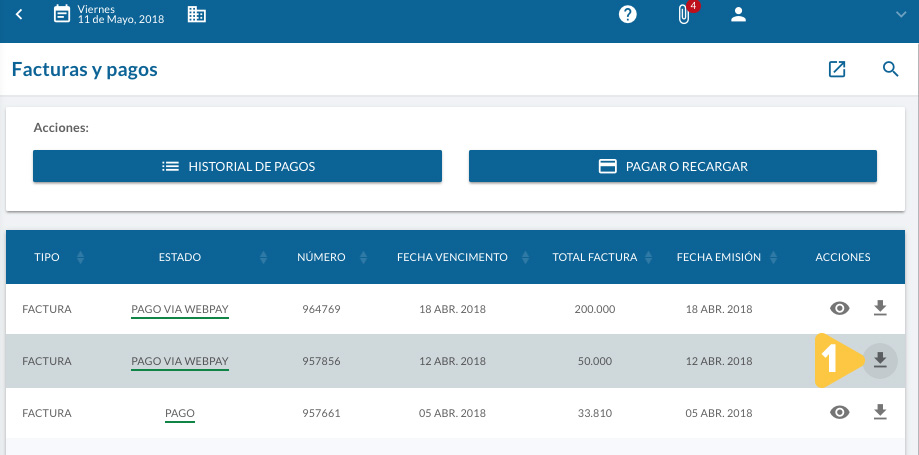Sort by Total Factura column arrows

[648, 257]
